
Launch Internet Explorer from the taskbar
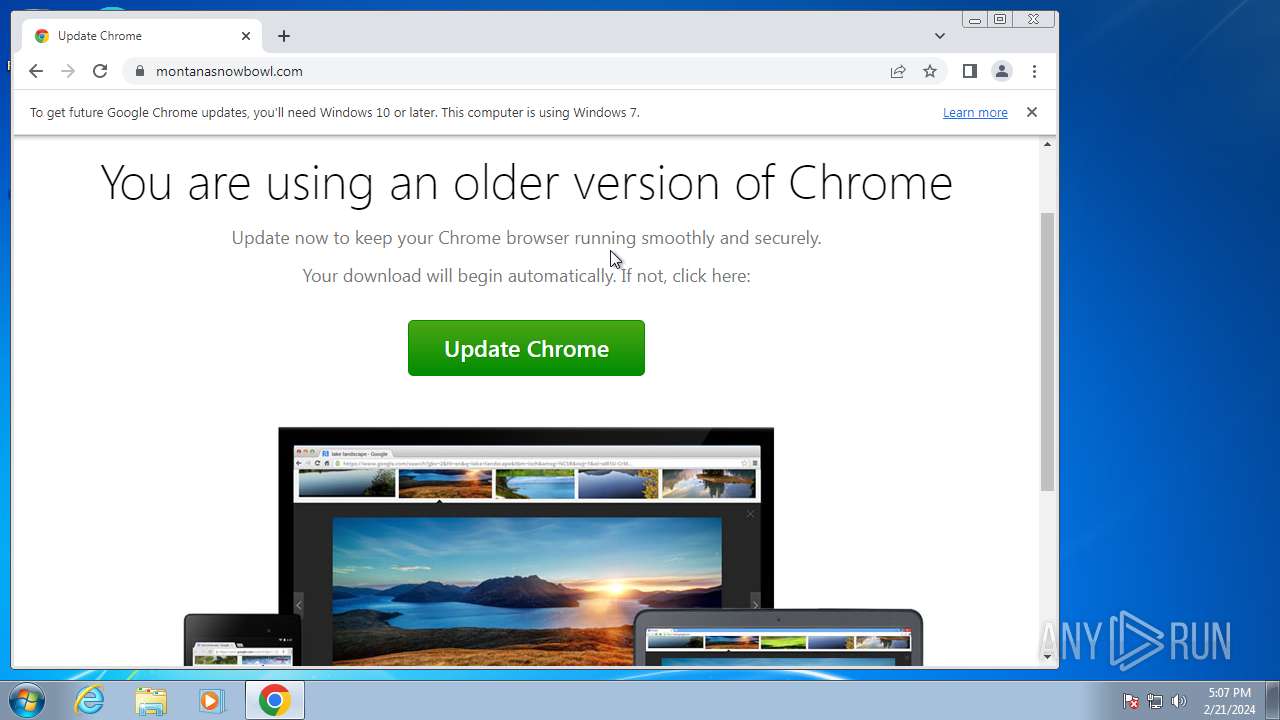[x=89, y=700]
